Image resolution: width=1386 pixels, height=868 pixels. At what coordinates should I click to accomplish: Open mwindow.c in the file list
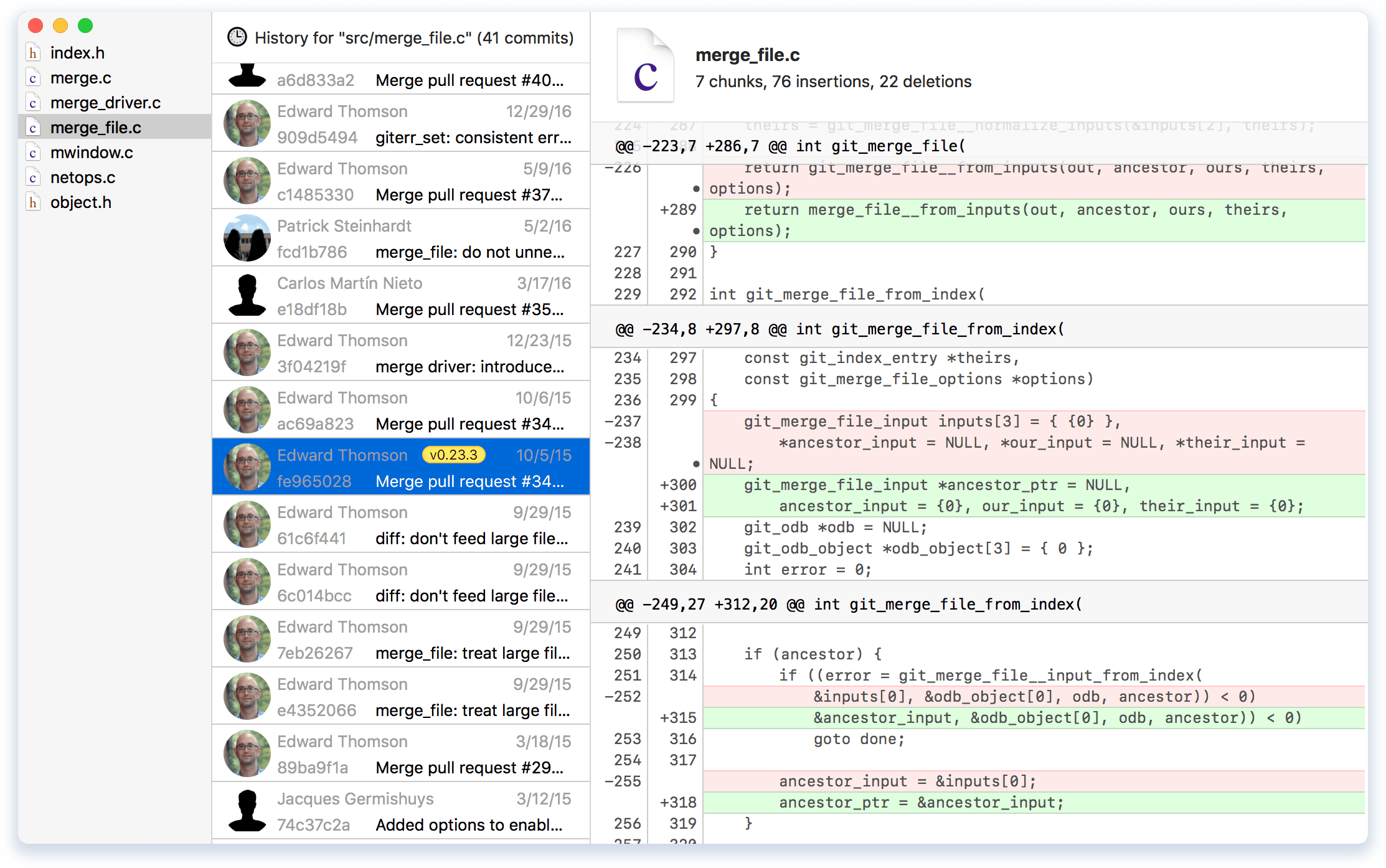92,153
